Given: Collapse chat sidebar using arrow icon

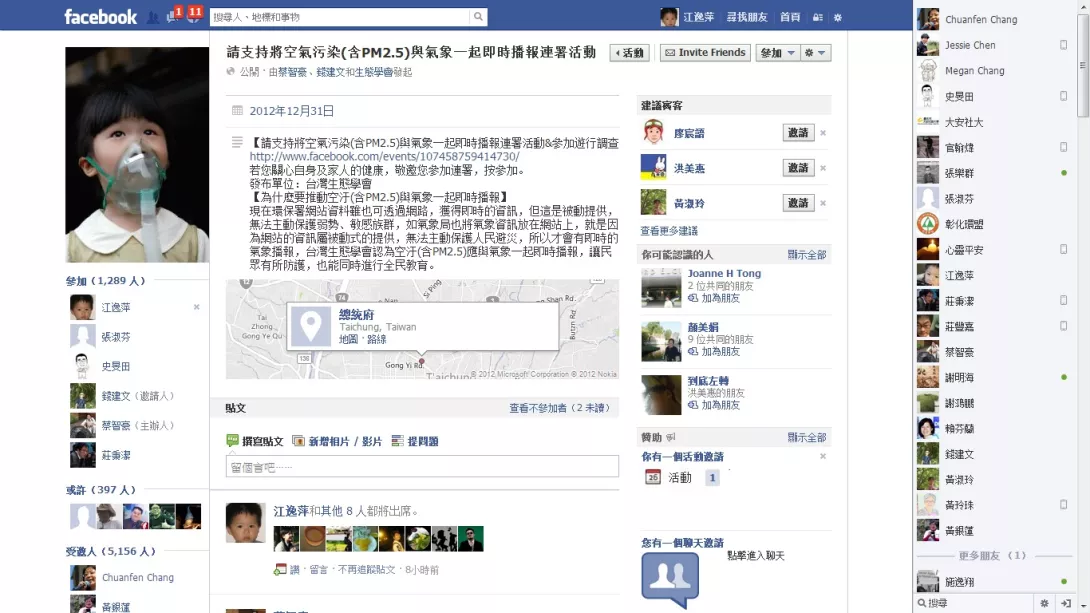Looking at the screenshot, I should [x=1066, y=603].
